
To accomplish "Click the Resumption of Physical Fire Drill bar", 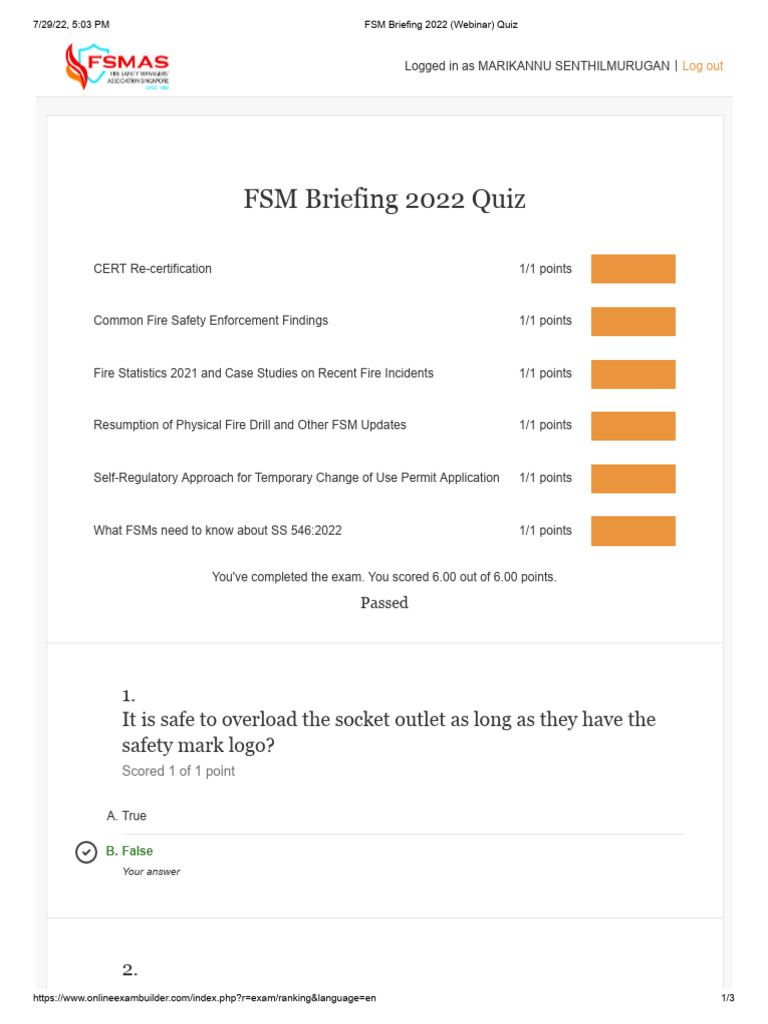I will click(633, 426).
